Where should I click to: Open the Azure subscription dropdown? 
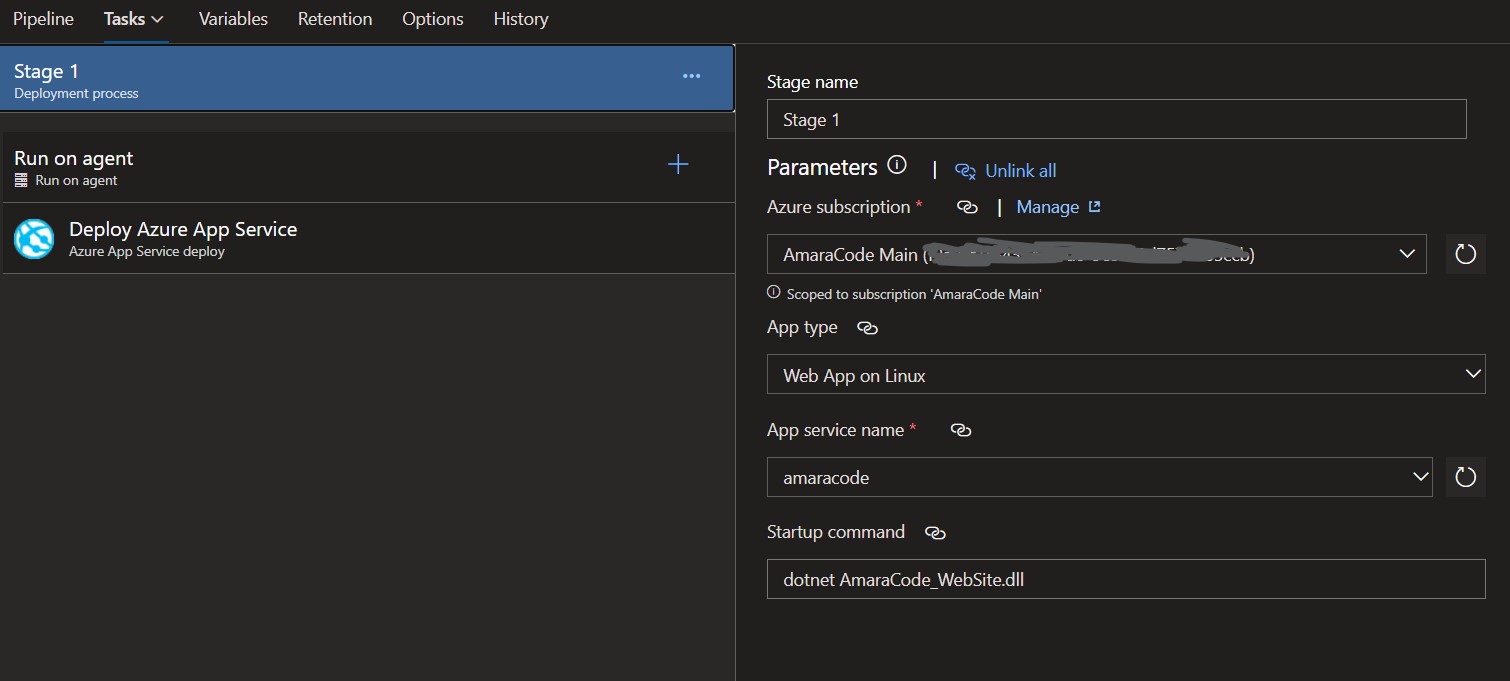pos(1096,254)
